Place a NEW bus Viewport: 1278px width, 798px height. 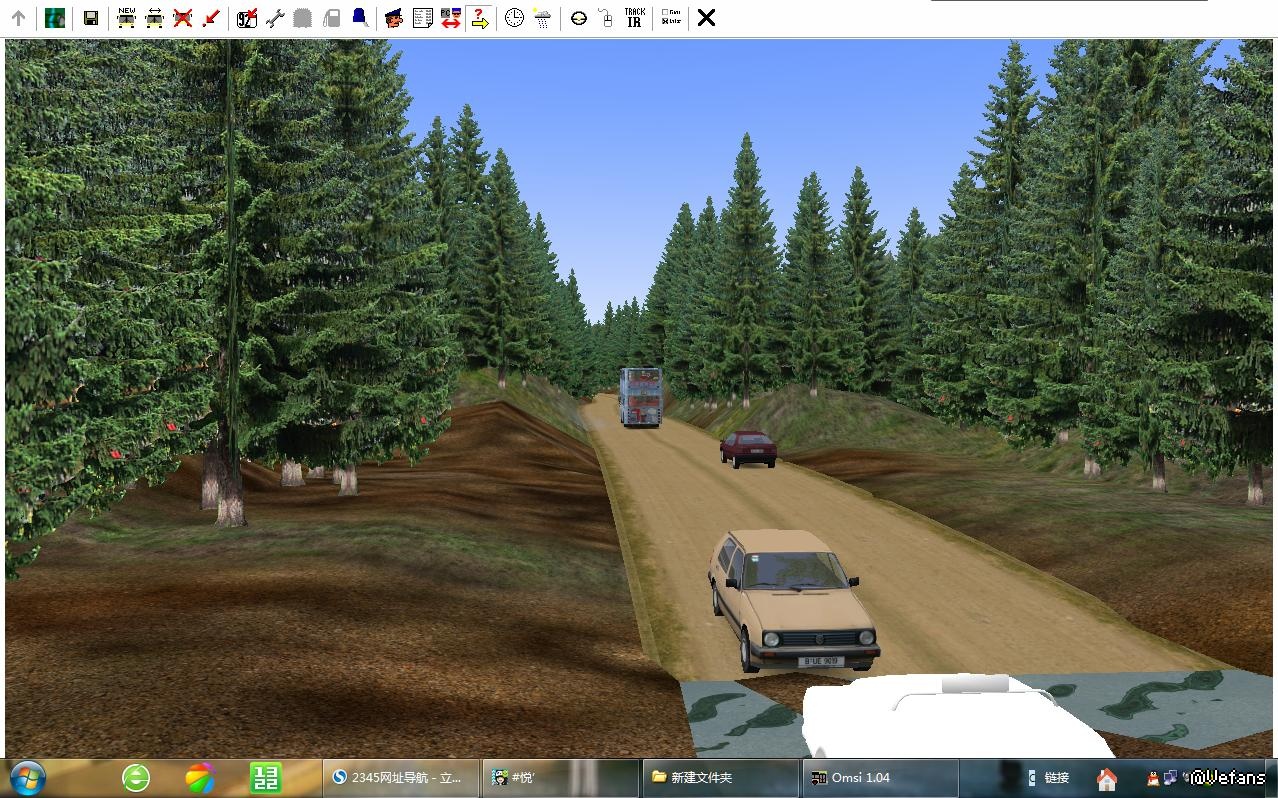tap(126, 18)
